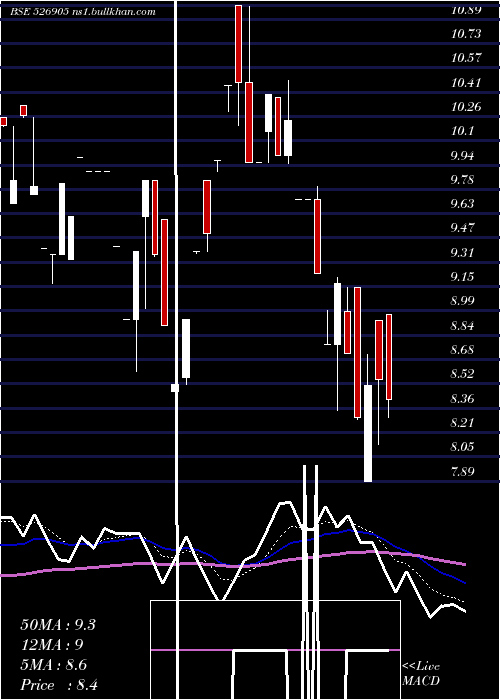This screenshot has height=700, width=500.
Task: Select the white candle reaching the 7.89 low
Action: (368, 433)
